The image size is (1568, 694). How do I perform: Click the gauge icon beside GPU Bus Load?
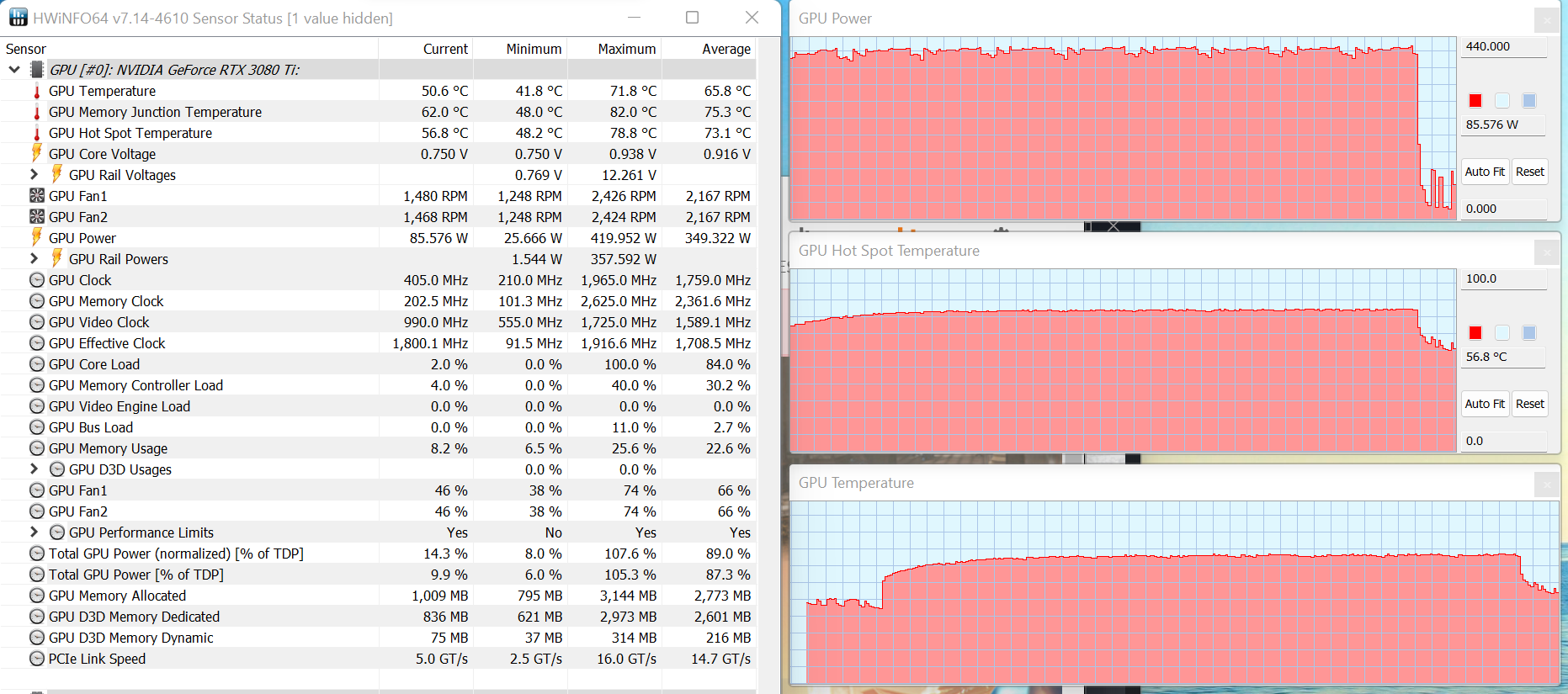pyautogui.click(x=37, y=427)
